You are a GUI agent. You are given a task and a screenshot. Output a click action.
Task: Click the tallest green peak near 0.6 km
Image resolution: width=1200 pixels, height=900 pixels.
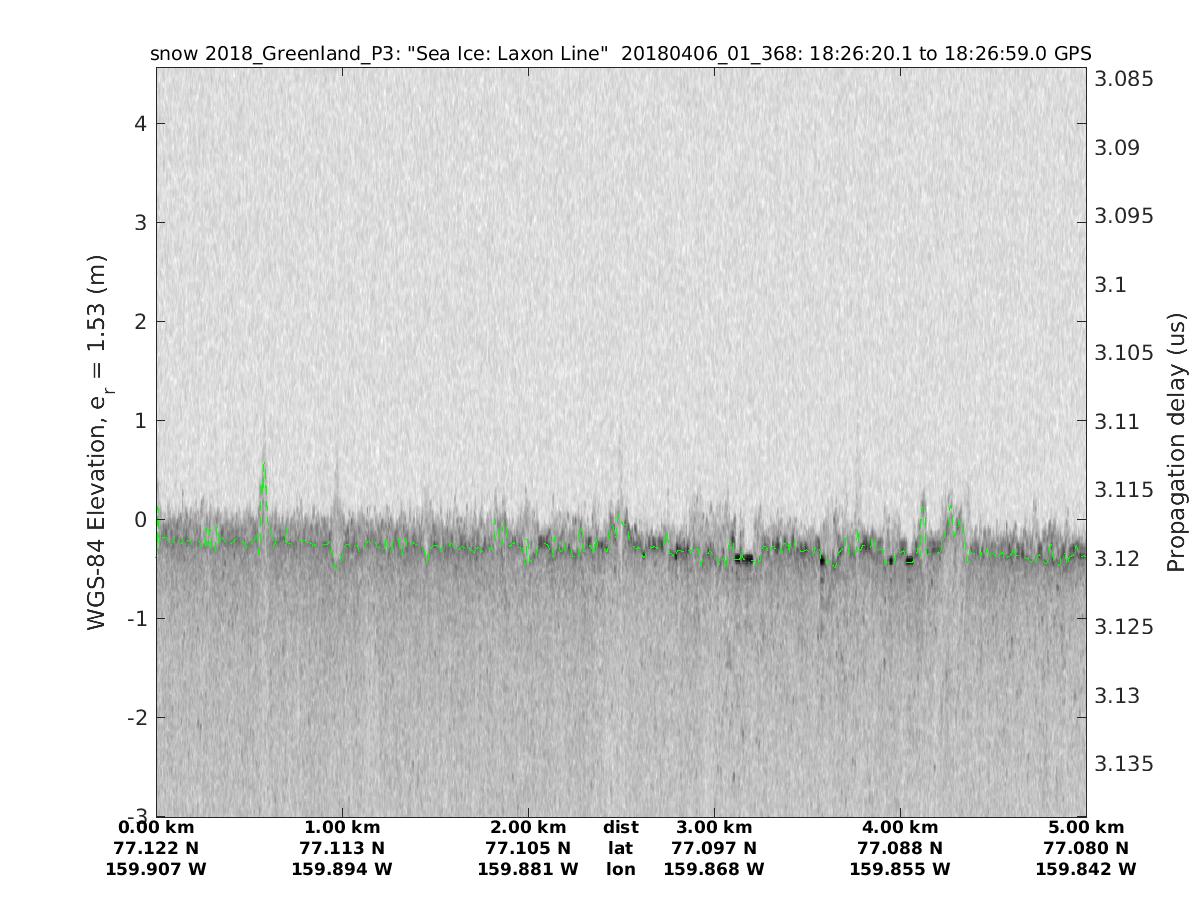click(264, 465)
